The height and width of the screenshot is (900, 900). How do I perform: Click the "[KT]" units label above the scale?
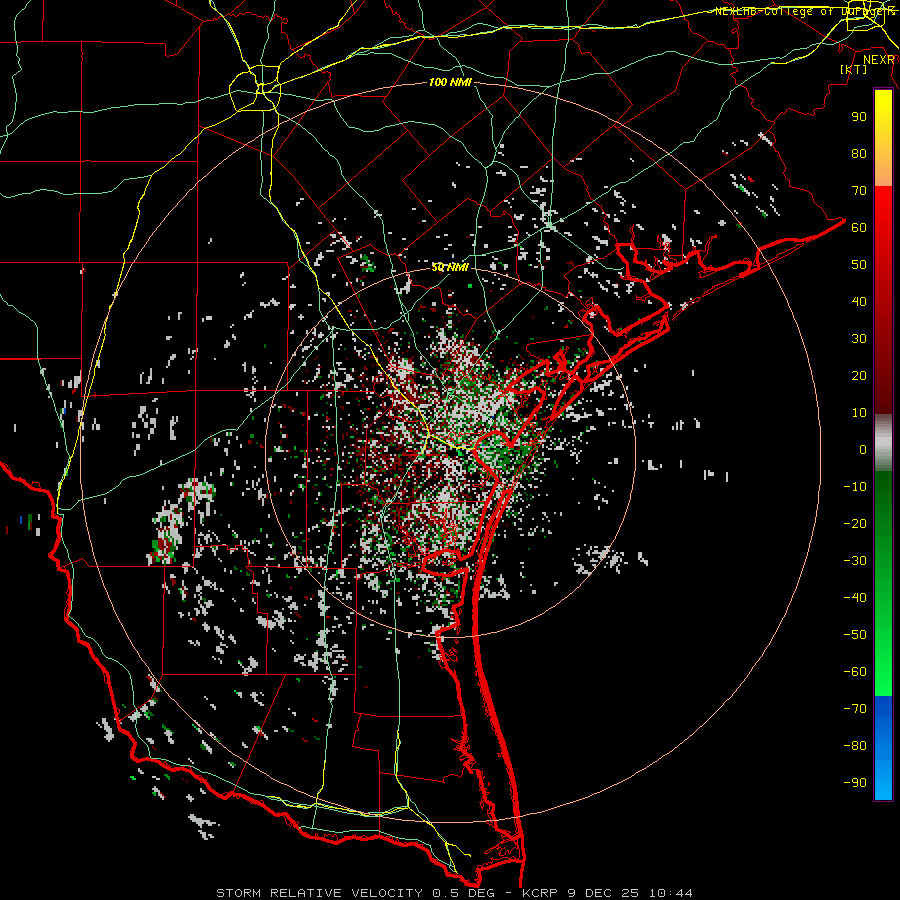click(853, 69)
